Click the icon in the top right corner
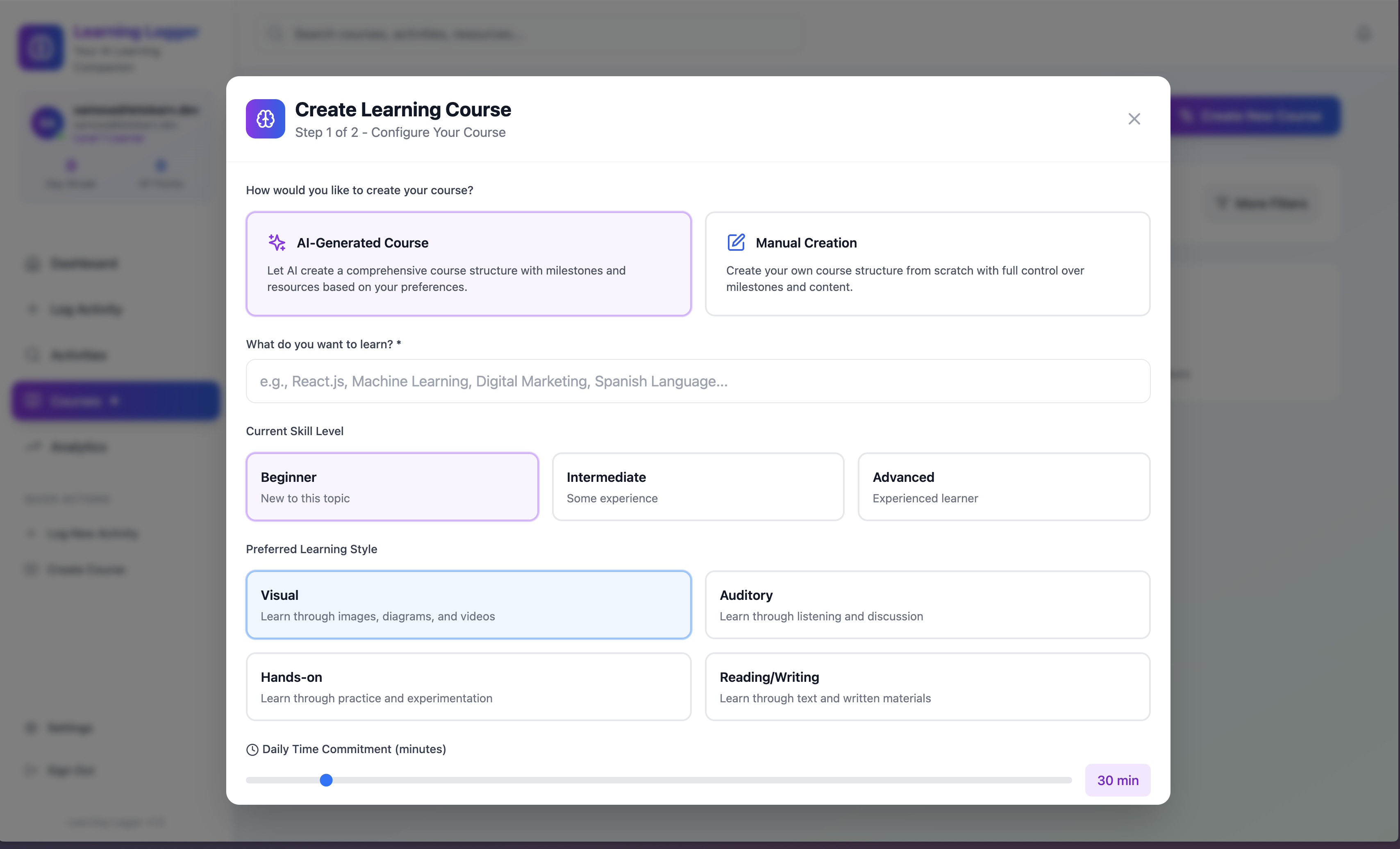1400x849 pixels. pyautogui.click(x=1364, y=34)
